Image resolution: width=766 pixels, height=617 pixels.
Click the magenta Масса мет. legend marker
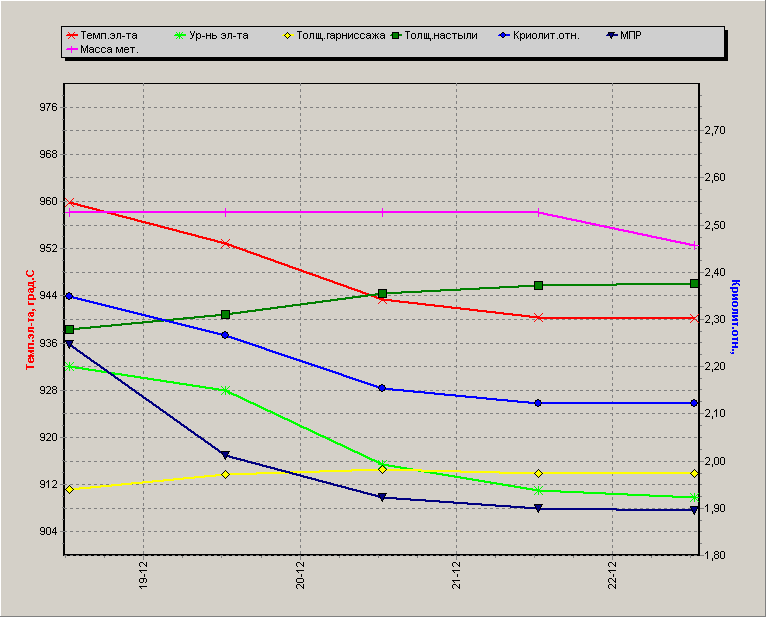coord(72,49)
